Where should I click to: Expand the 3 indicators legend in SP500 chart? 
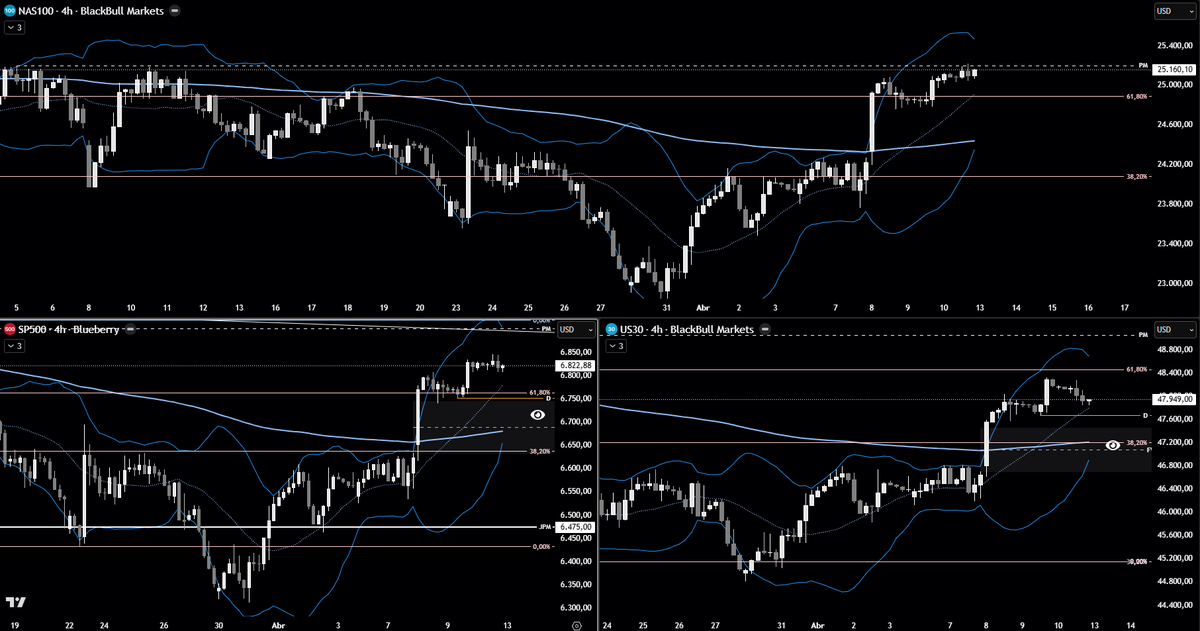coord(15,346)
